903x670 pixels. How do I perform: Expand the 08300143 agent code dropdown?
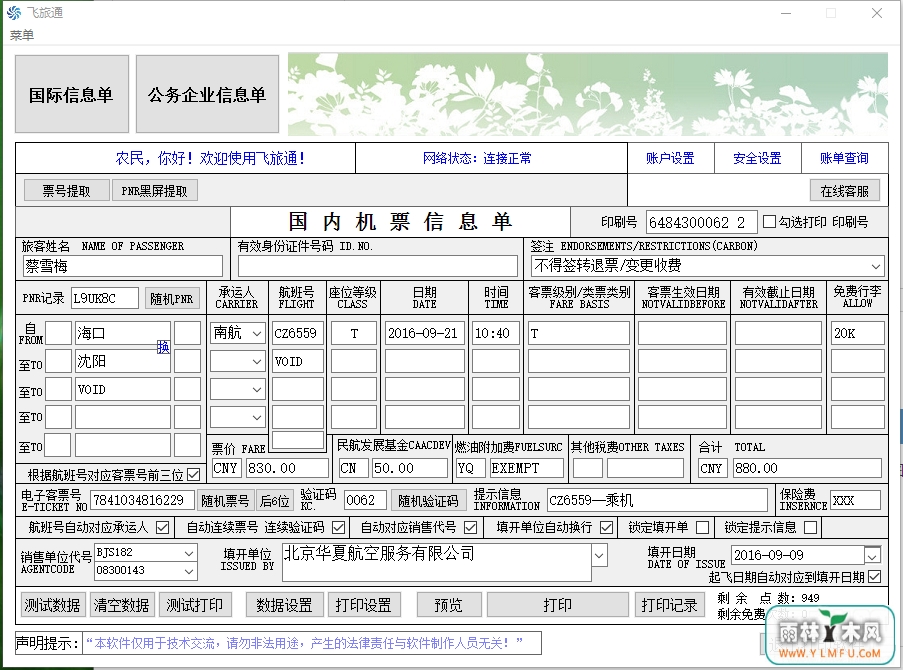(x=189, y=571)
